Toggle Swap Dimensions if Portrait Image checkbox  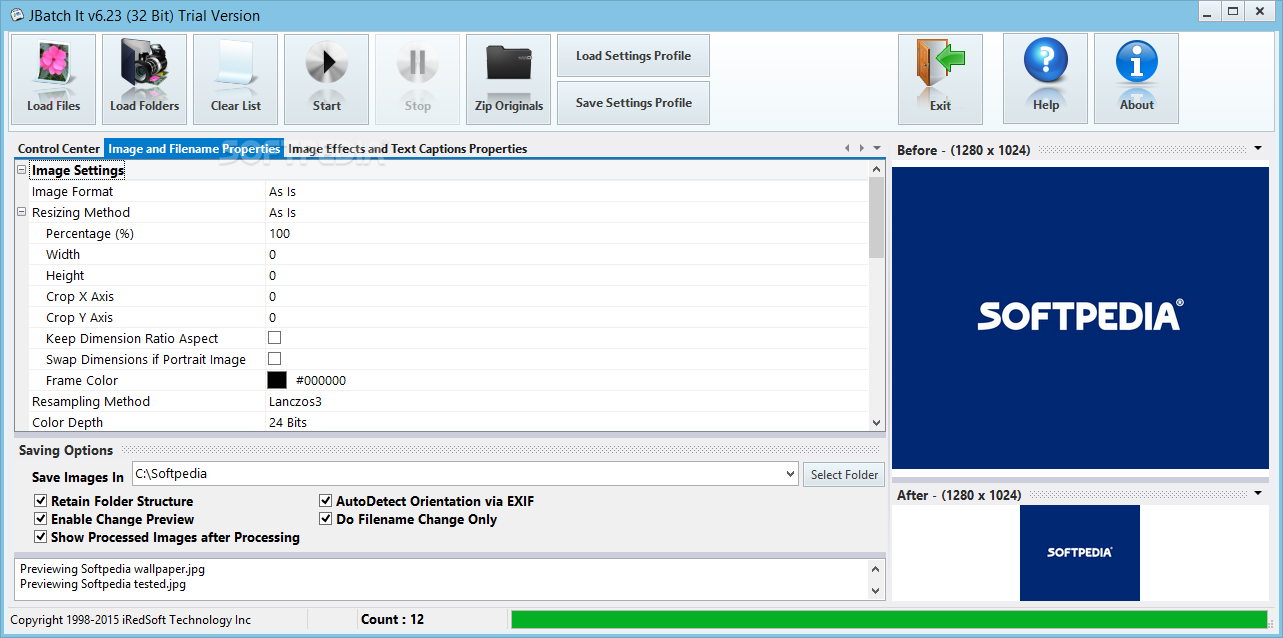tap(275, 359)
